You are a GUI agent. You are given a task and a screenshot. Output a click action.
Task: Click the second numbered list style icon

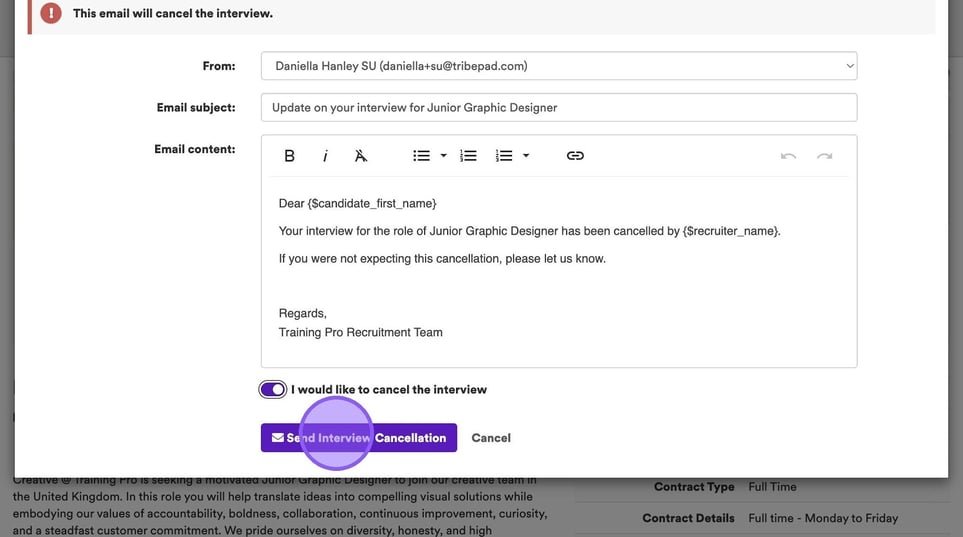tap(504, 156)
